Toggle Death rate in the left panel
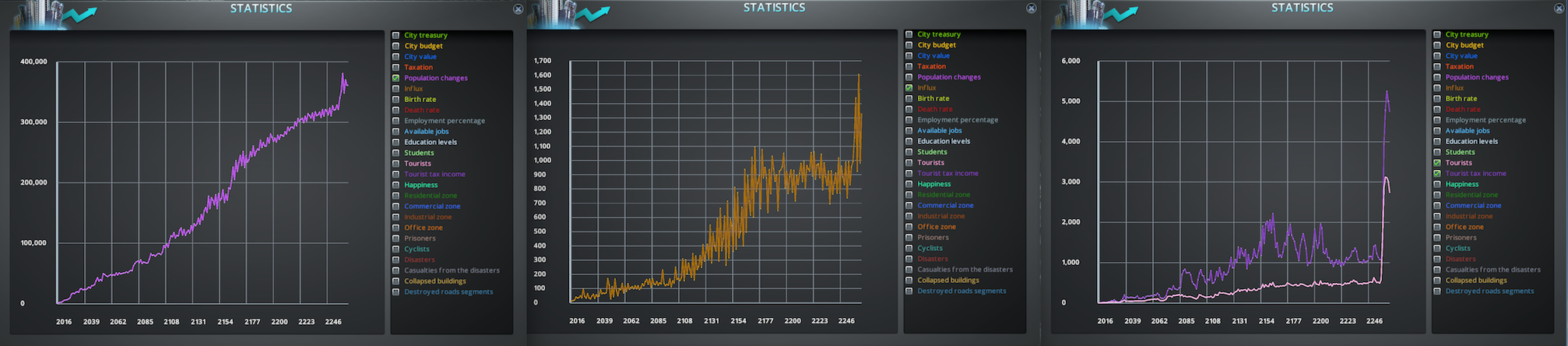 [396, 110]
